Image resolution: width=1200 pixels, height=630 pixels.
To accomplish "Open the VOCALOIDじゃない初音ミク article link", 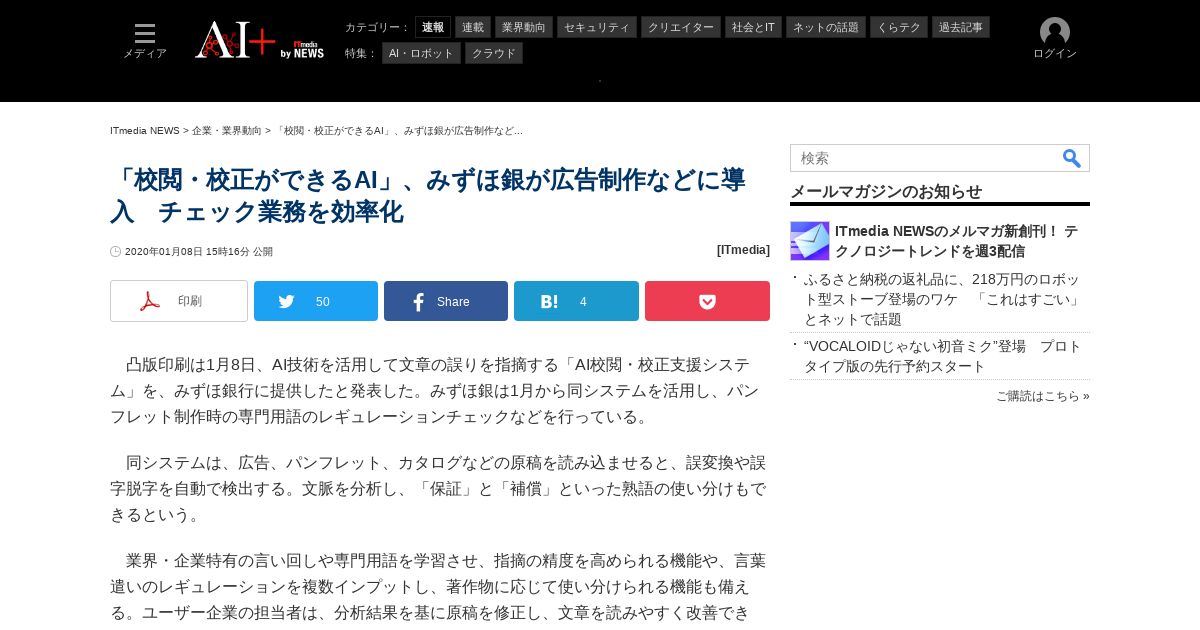I will pos(943,356).
